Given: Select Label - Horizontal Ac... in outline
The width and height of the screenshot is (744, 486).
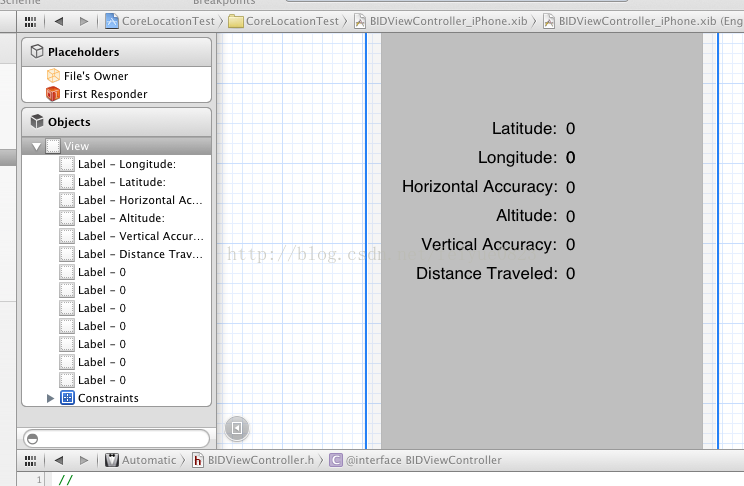Looking at the screenshot, I should tap(140, 200).
